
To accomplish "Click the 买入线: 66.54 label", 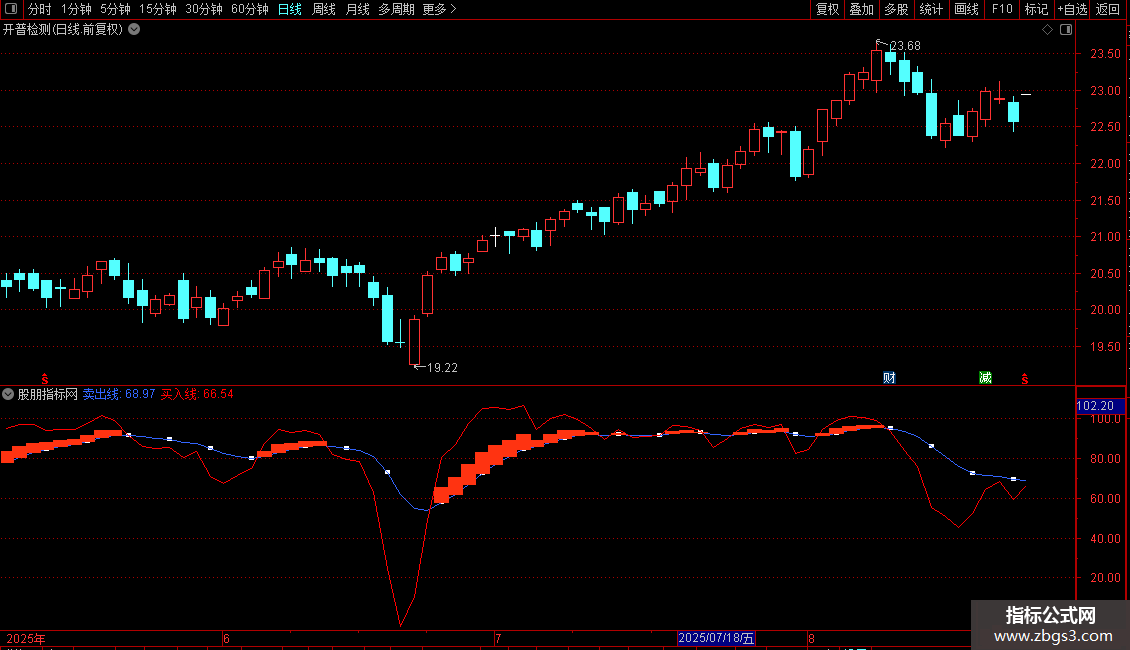I will tap(197, 394).
